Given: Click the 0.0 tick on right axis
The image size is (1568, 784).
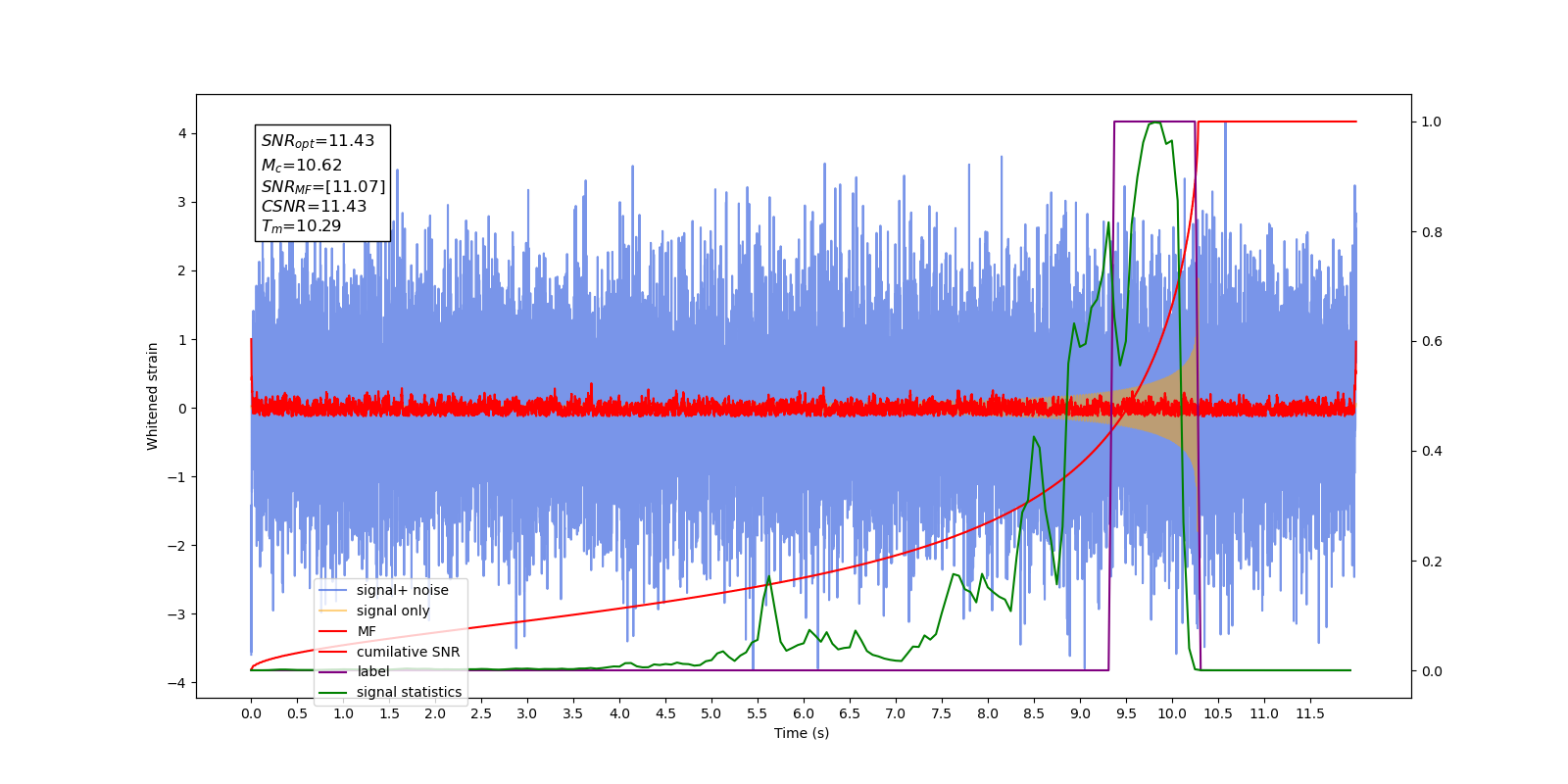Looking at the screenshot, I should coord(1432,671).
